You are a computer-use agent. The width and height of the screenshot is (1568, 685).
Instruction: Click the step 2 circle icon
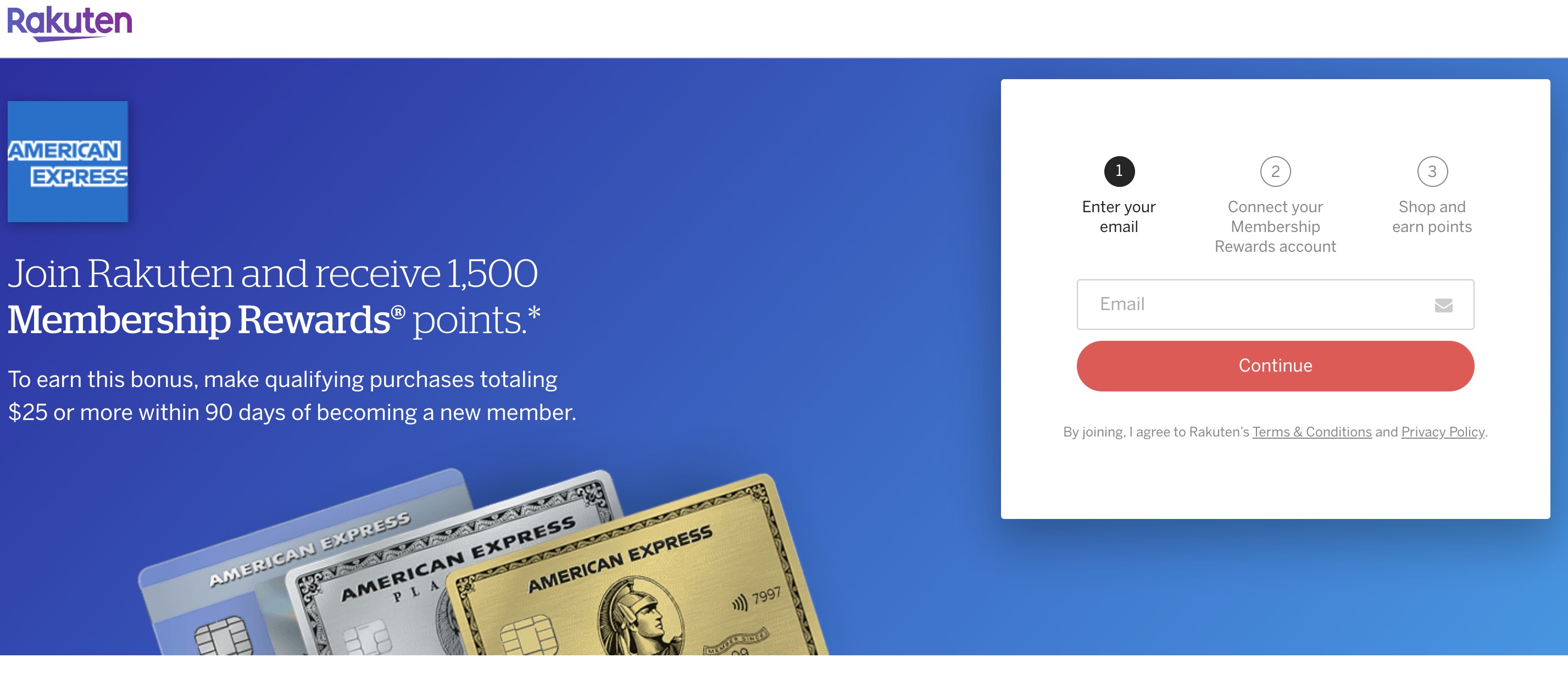[x=1275, y=171]
